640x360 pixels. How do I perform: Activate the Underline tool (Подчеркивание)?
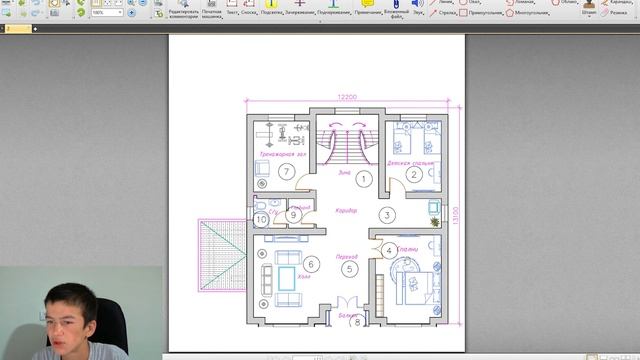(x=333, y=8)
